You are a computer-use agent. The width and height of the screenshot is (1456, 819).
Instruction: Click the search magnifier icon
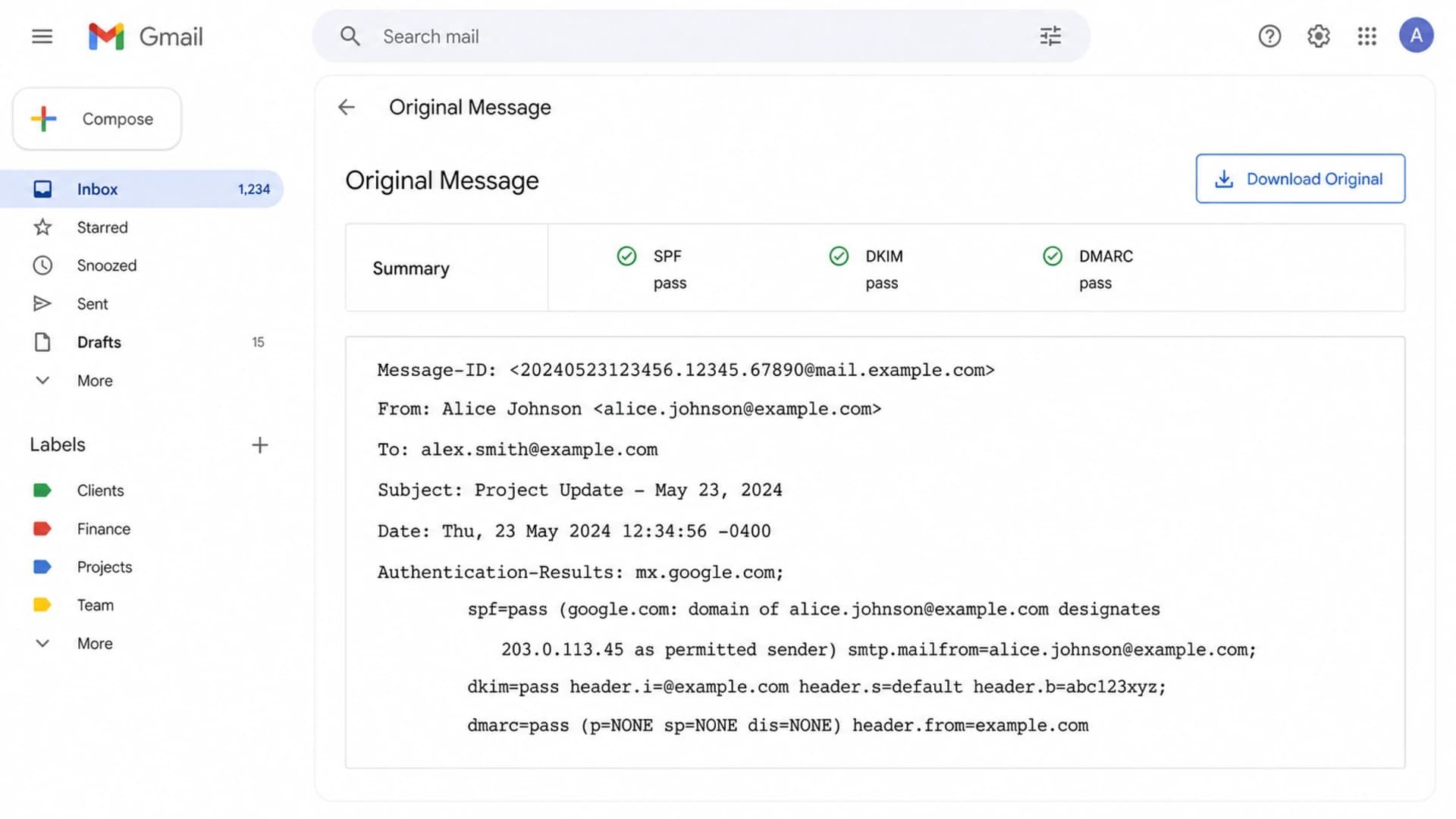click(350, 36)
